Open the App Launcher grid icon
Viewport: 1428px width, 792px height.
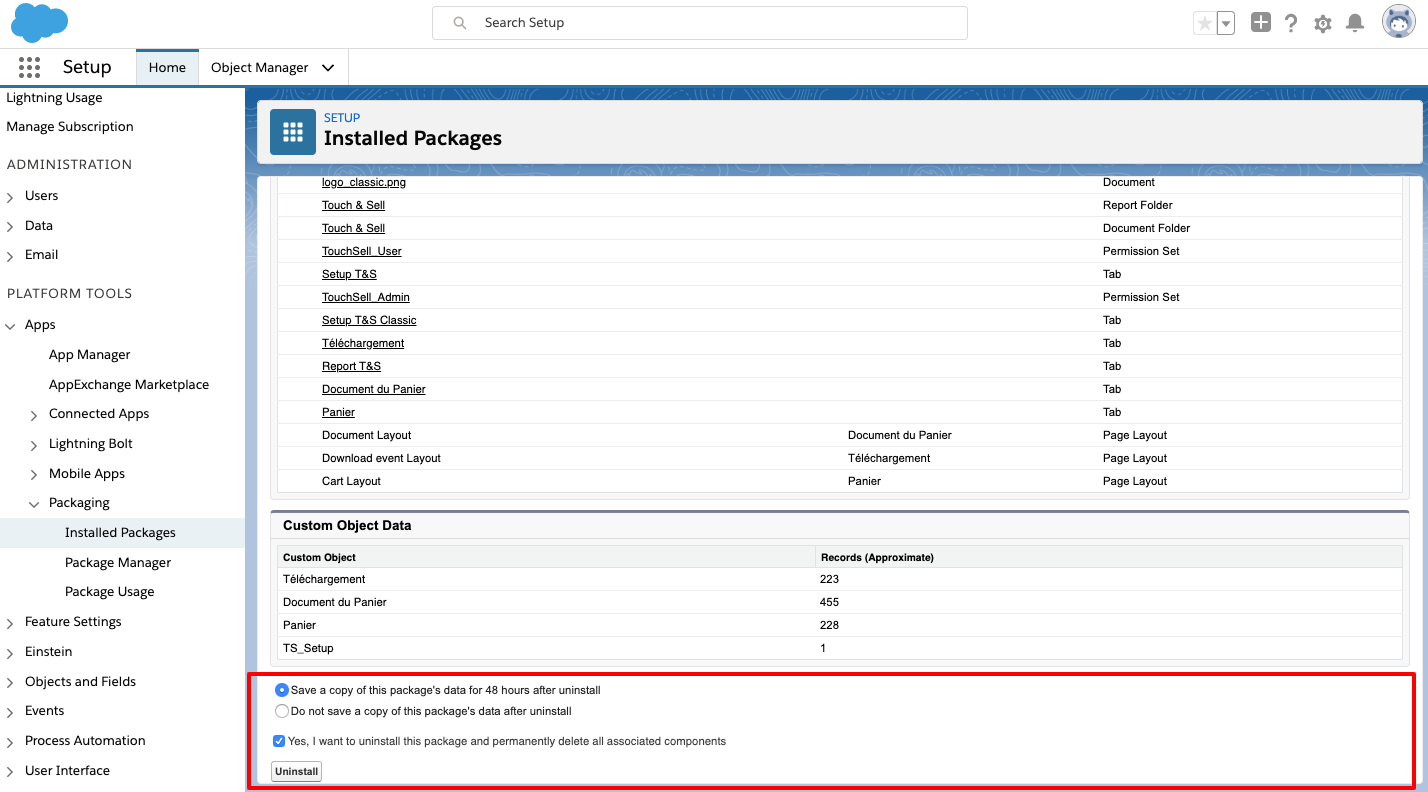click(x=30, y=67)
